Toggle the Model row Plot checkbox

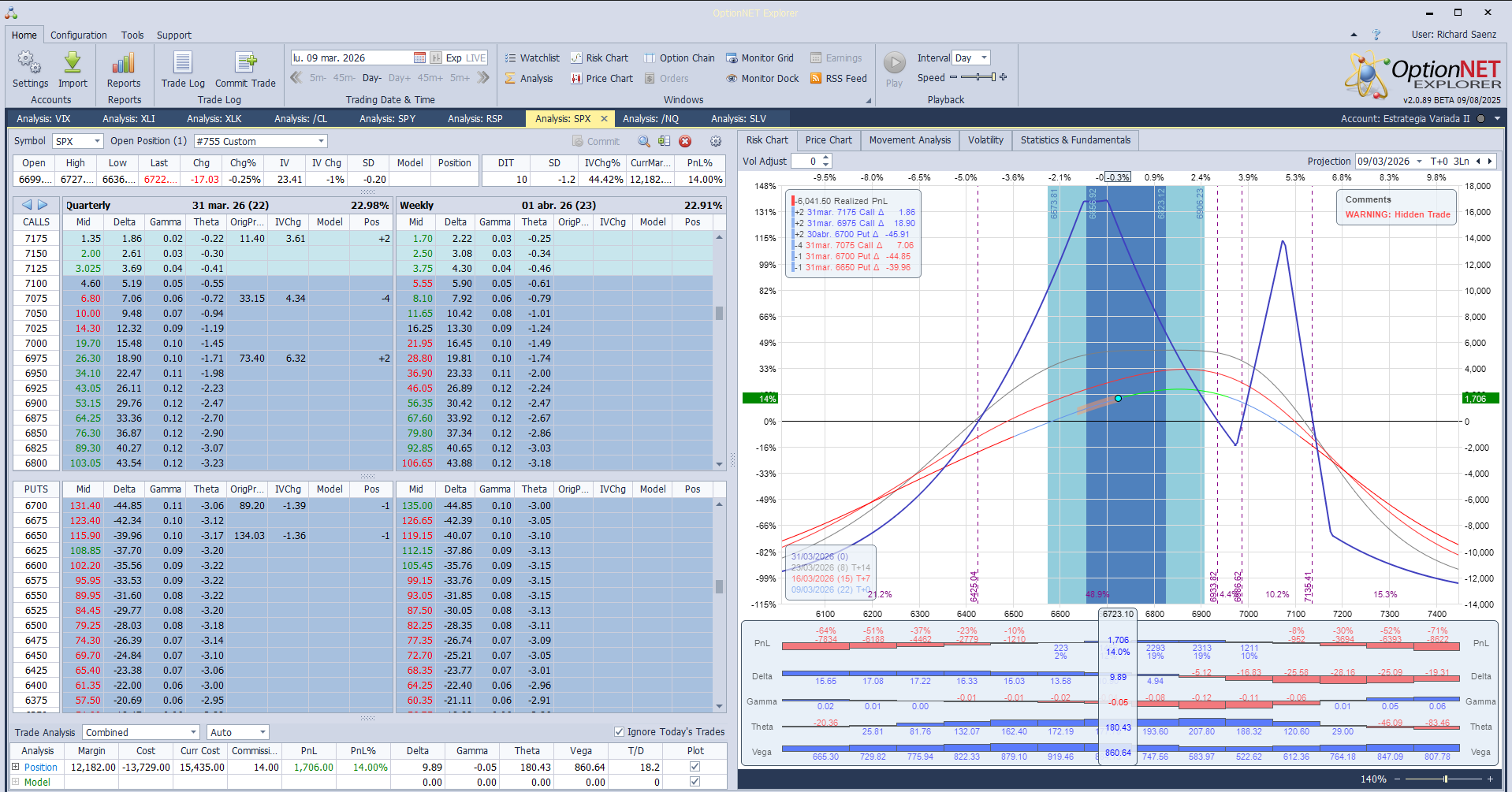pyautogui.click(x=695, y=782)
